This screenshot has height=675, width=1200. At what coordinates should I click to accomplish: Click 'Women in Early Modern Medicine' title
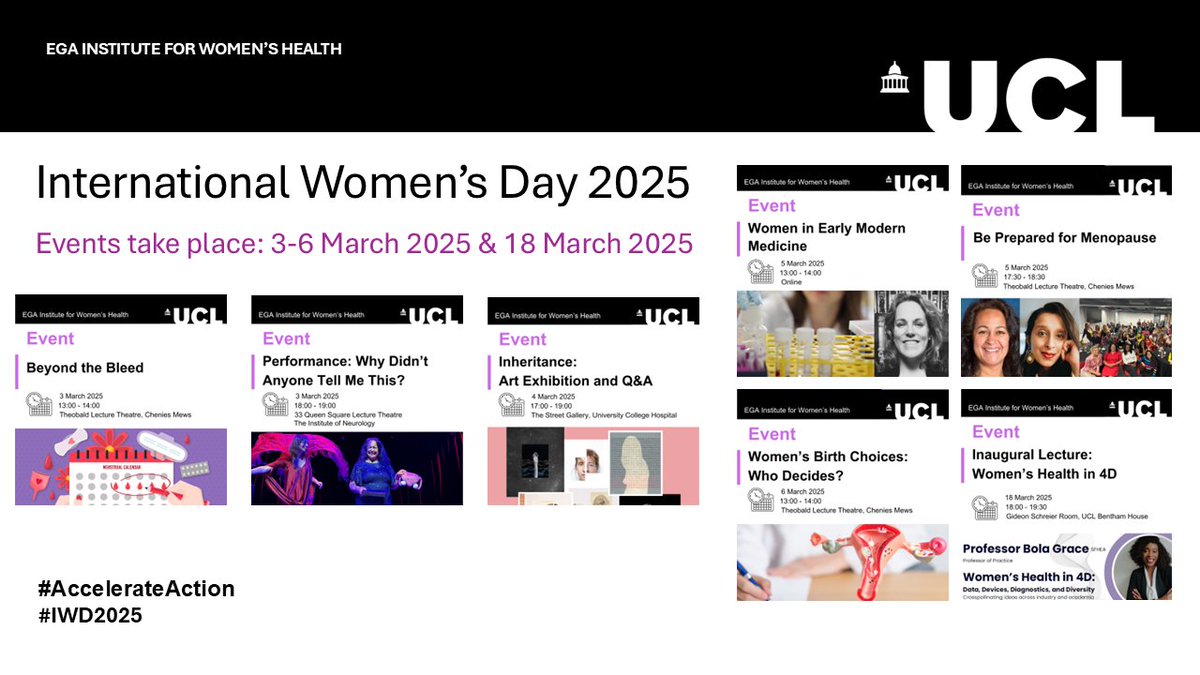click(x=827, y=237)
